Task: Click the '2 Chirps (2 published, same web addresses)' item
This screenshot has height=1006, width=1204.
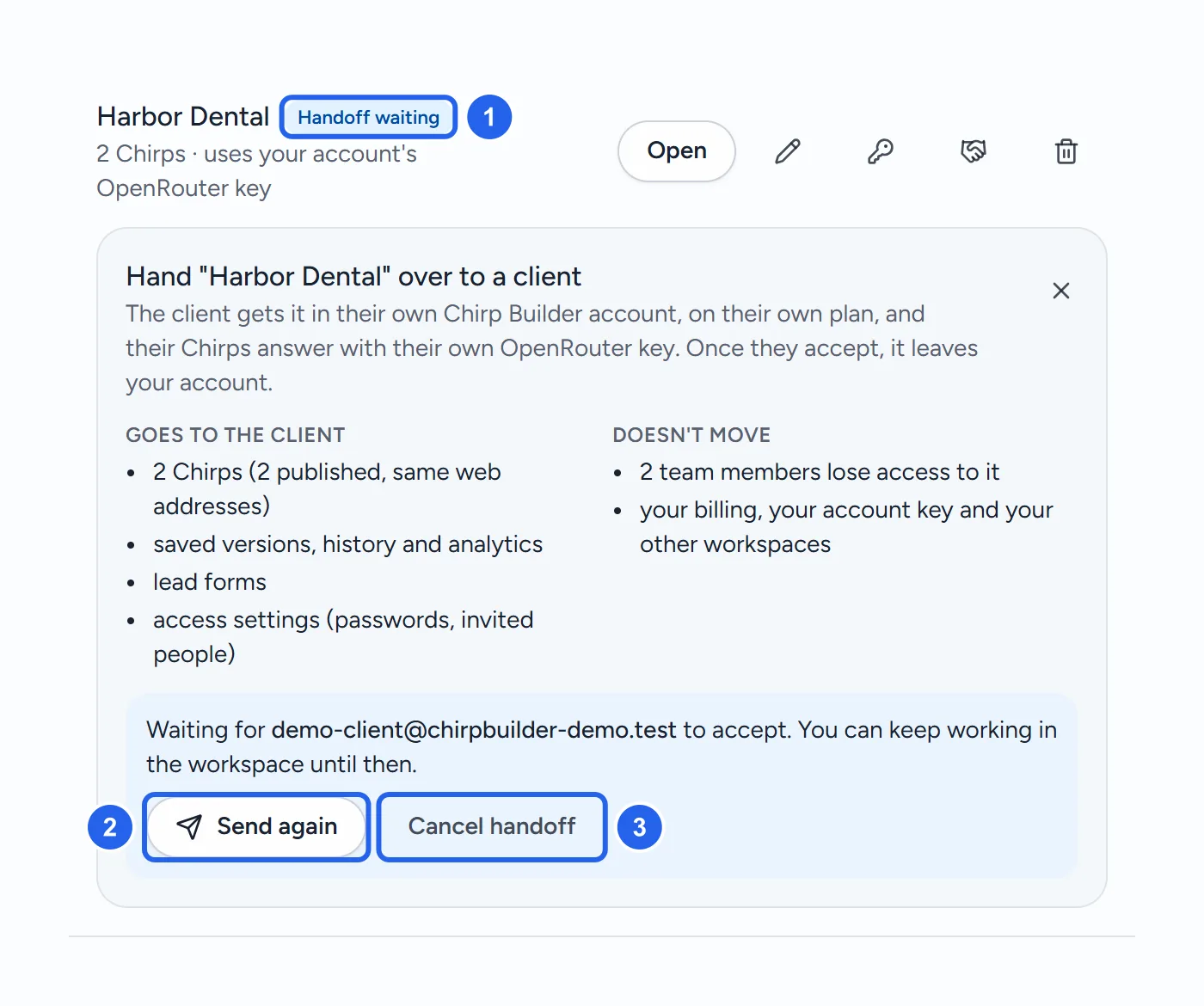Action: coord(327,489)
